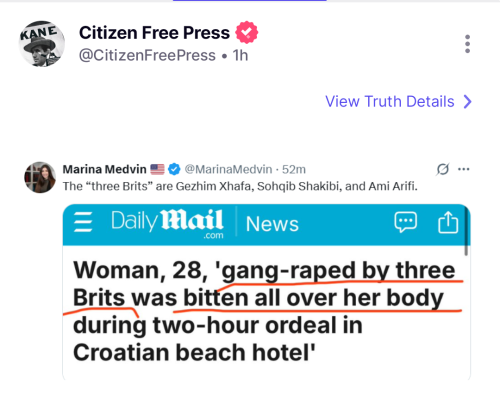This screenshot has height=400, width=500.
Task: Expand details via the purple chevron arrow
Action: point(467,102)
